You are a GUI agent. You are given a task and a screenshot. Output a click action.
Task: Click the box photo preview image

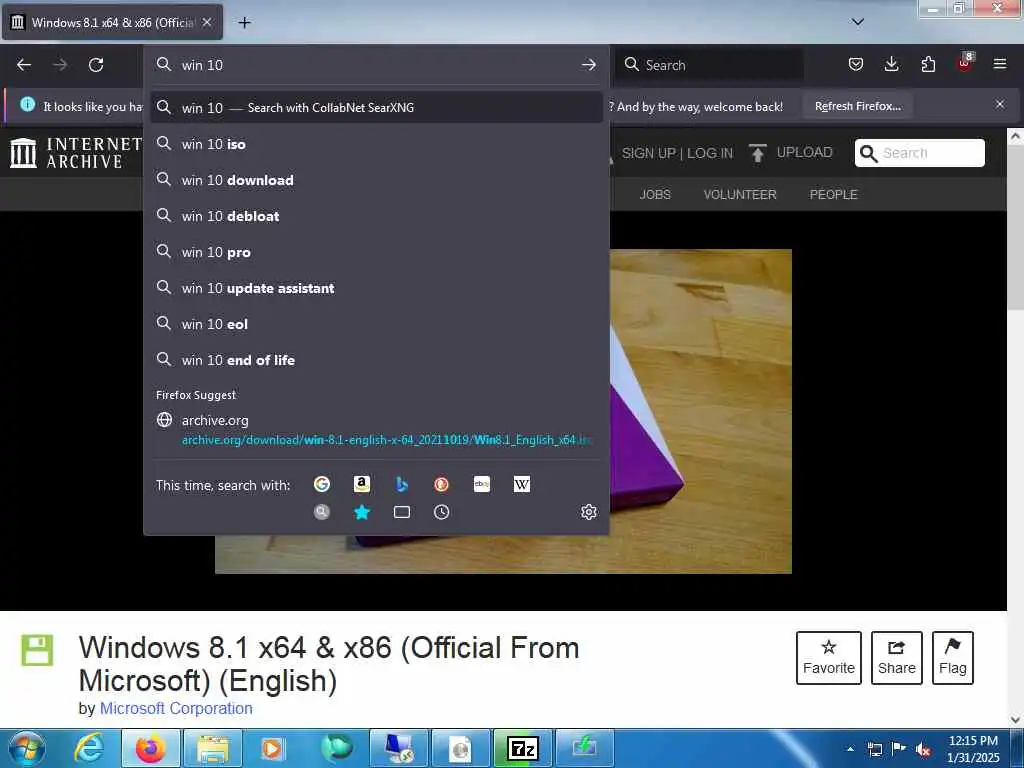point(700,411)
